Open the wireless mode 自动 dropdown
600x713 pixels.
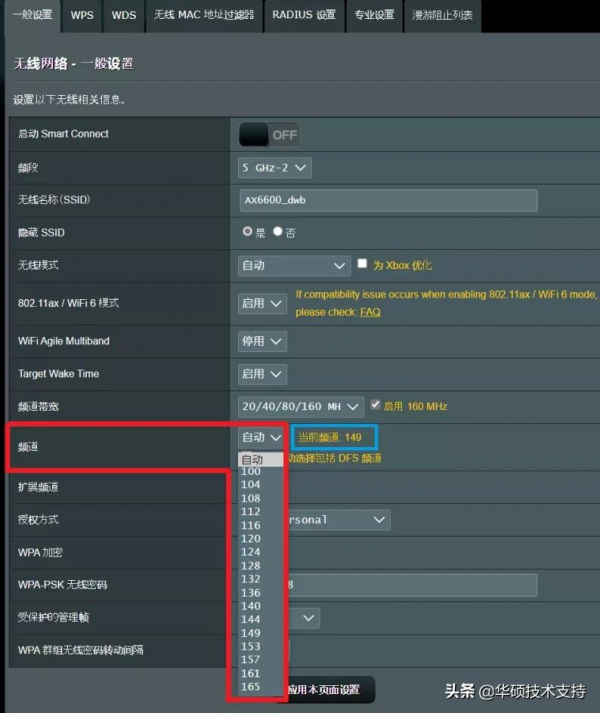[x=293, y=266]
